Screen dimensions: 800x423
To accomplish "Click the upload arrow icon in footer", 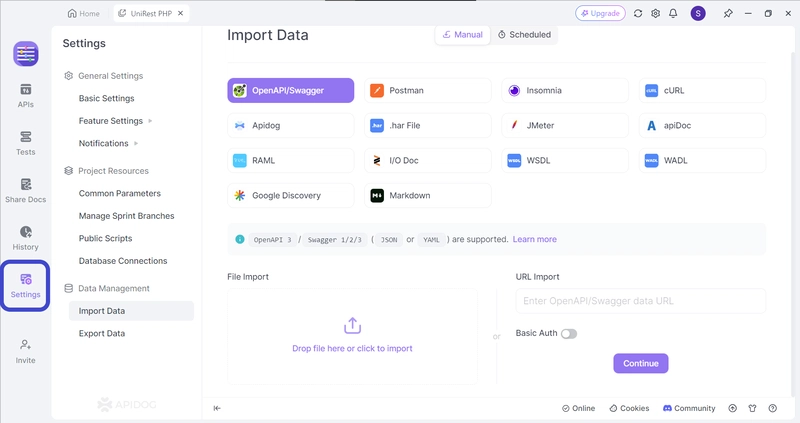I will [733, 408].
